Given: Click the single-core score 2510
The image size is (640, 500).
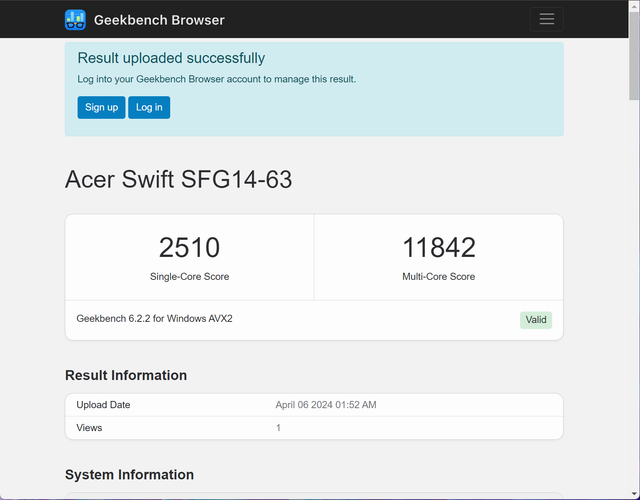Looking at the screenshot, I should (189, 247).
